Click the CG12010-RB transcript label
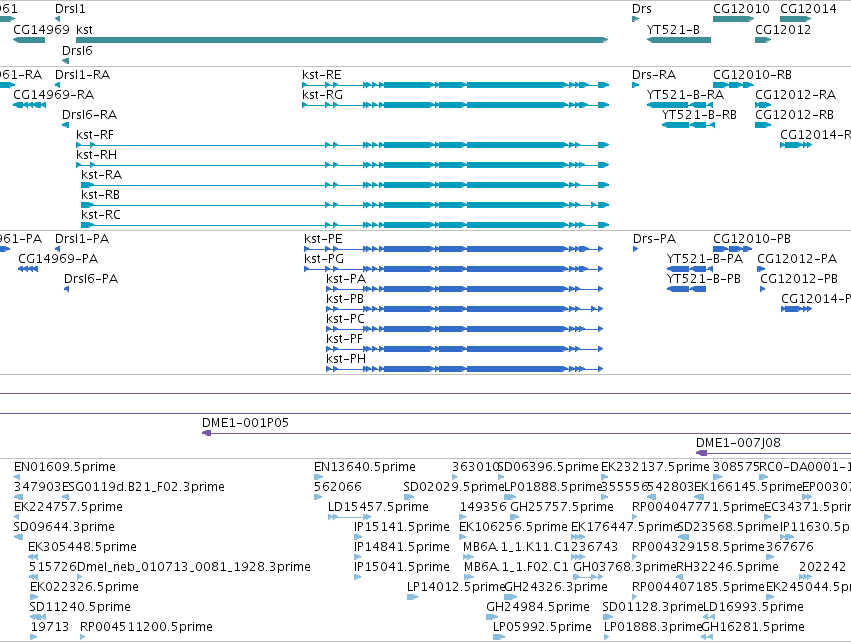851x642 pixels. [752, 74]
